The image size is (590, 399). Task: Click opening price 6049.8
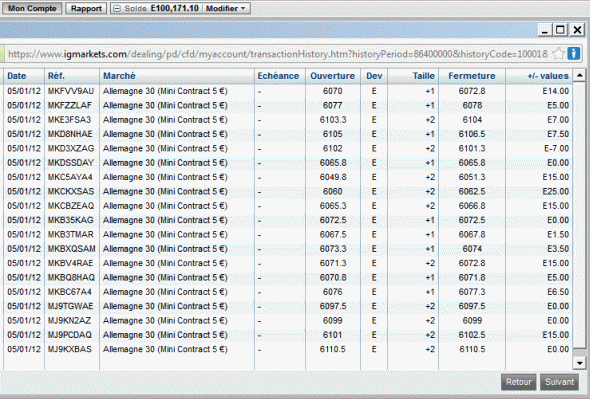[x=333, y=177]
